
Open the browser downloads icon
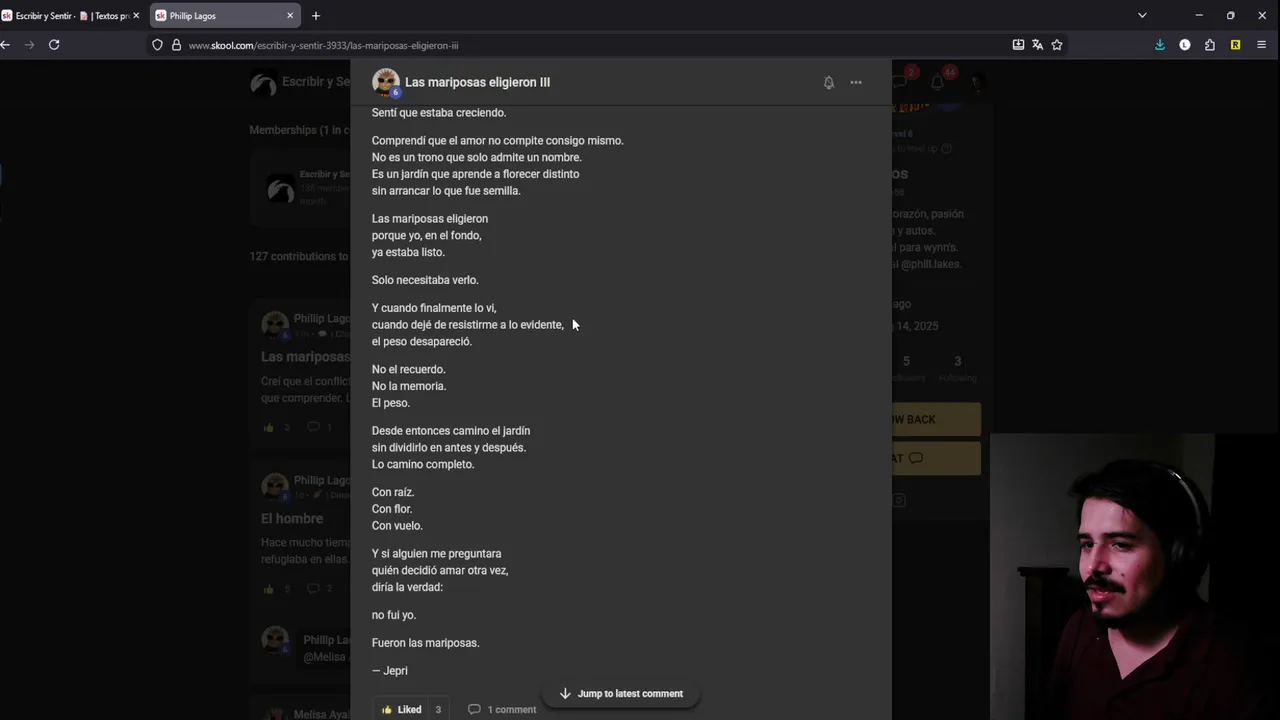pos(1160,45)
